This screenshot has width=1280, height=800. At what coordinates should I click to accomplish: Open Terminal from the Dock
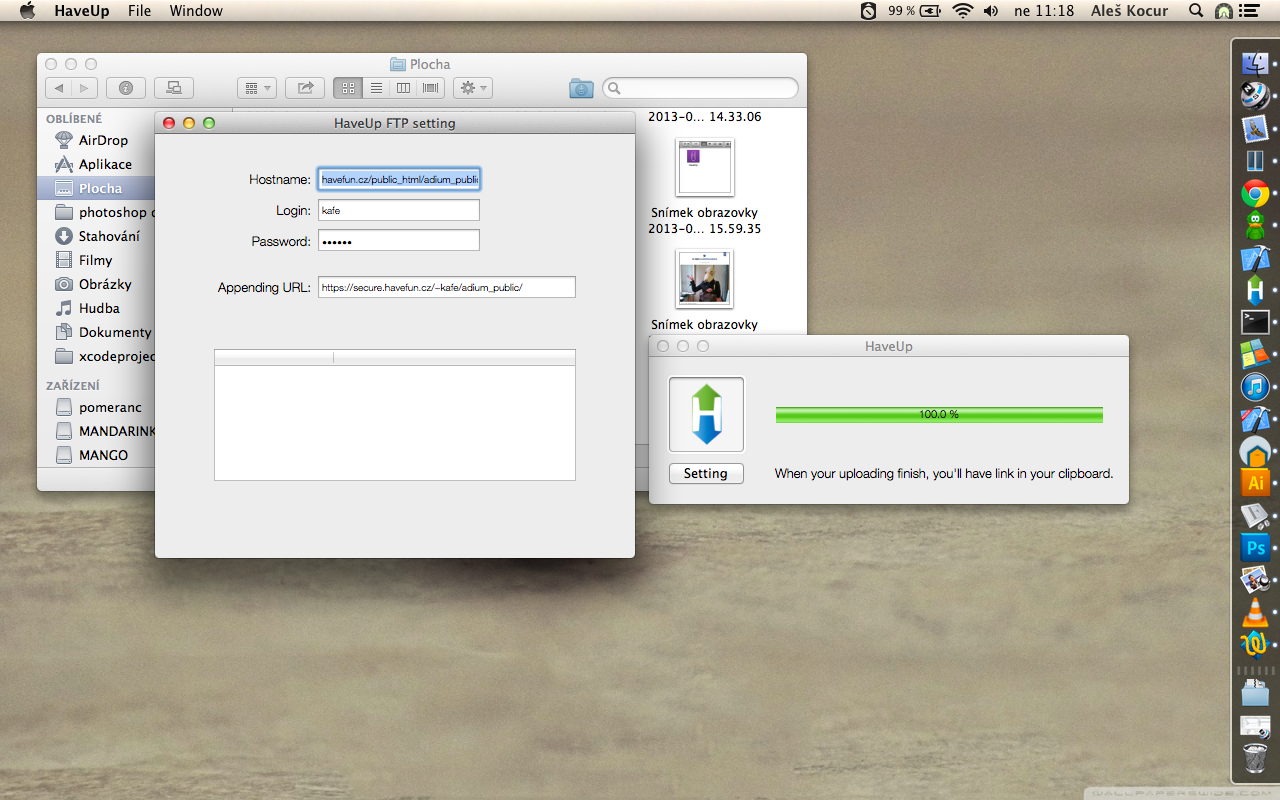coord(1255,322)
